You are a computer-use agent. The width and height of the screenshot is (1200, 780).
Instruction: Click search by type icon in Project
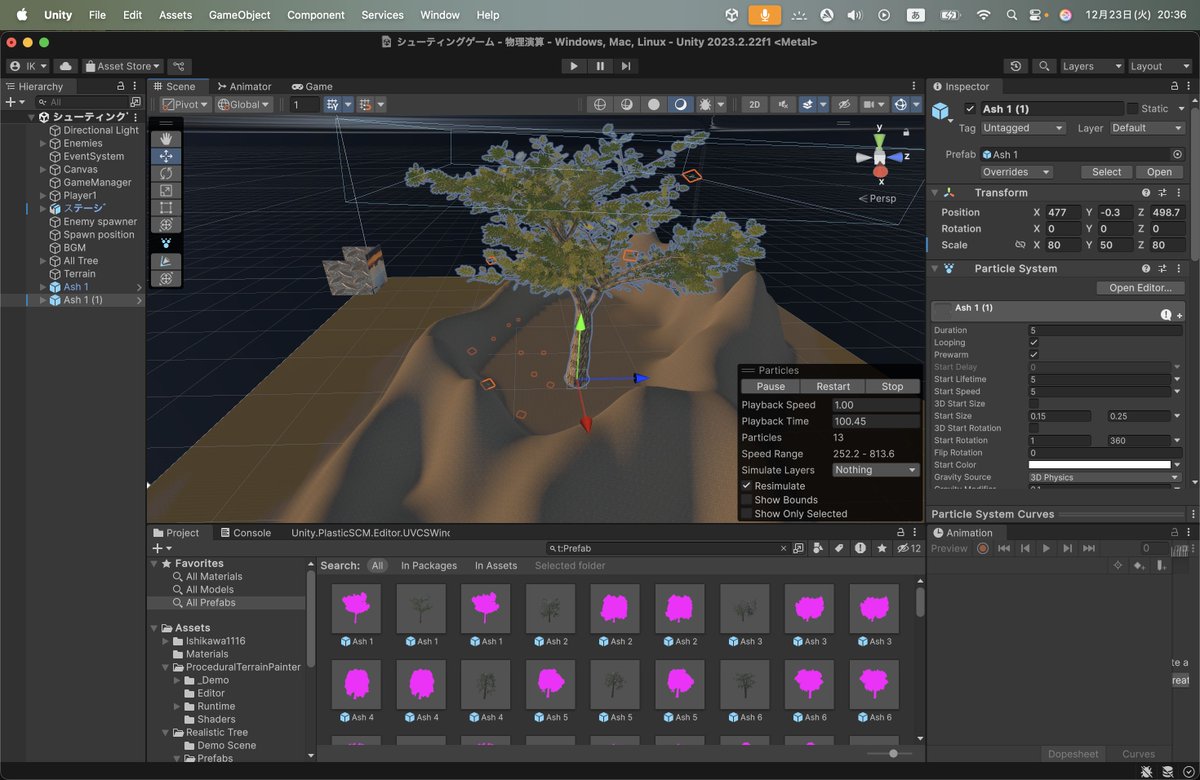tap(818, 548)
